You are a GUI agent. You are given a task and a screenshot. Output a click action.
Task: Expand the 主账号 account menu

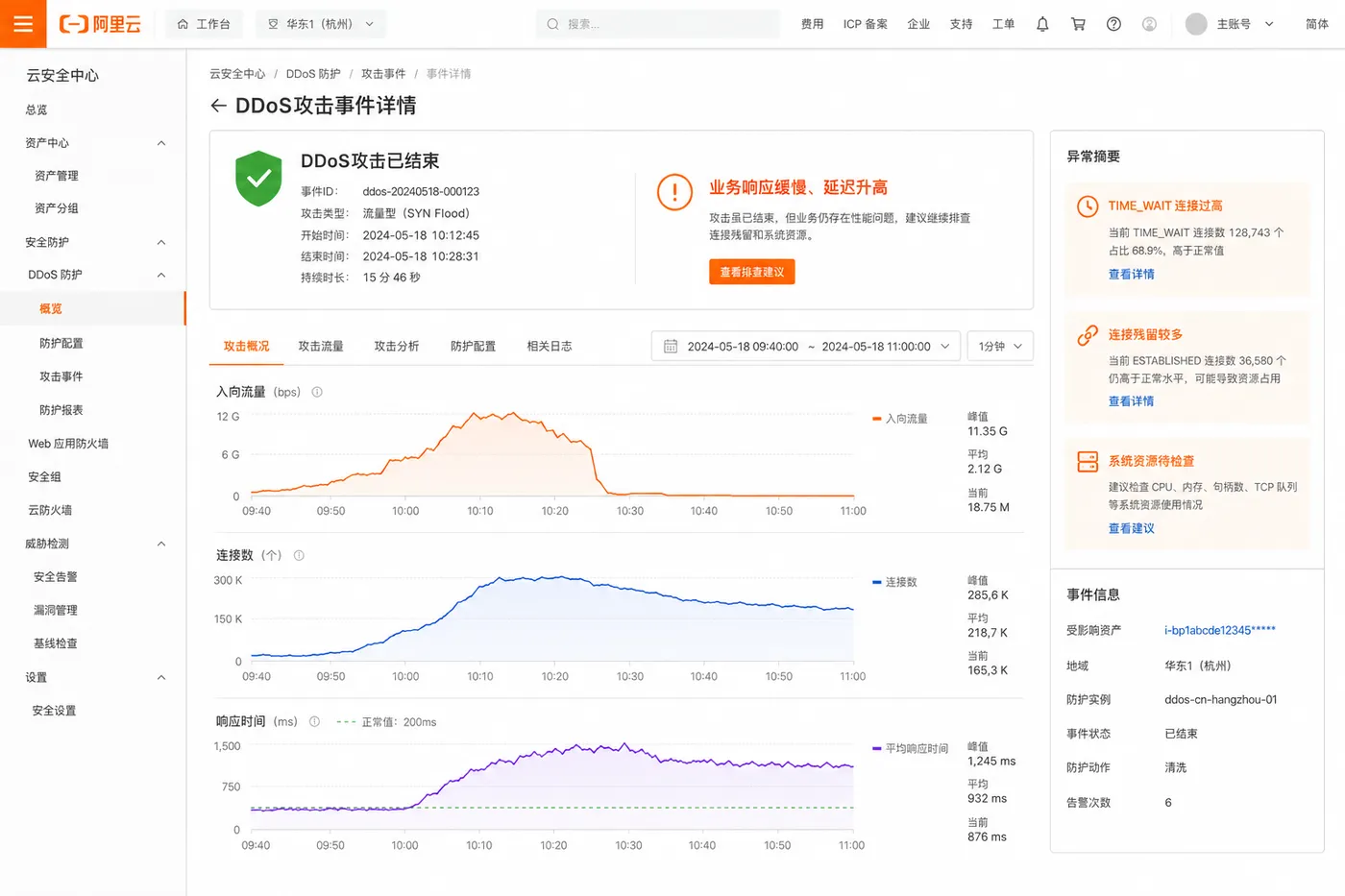coord(1244,24)
